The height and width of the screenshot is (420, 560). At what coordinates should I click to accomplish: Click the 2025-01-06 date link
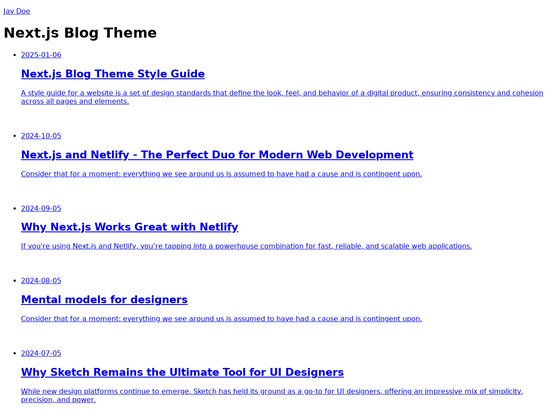41,55
